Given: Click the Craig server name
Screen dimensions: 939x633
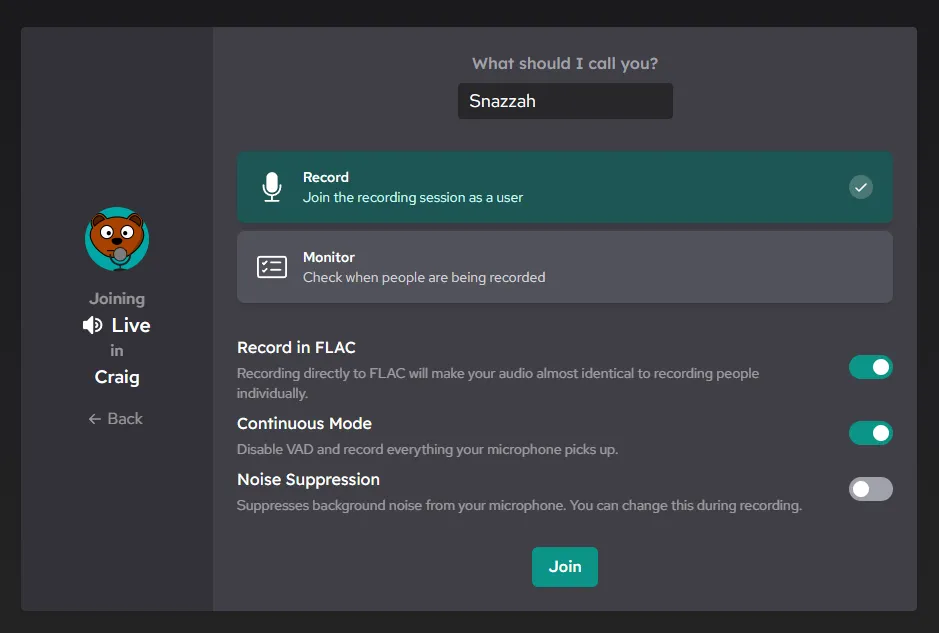Looking at the screenshot, I should 116,377.
